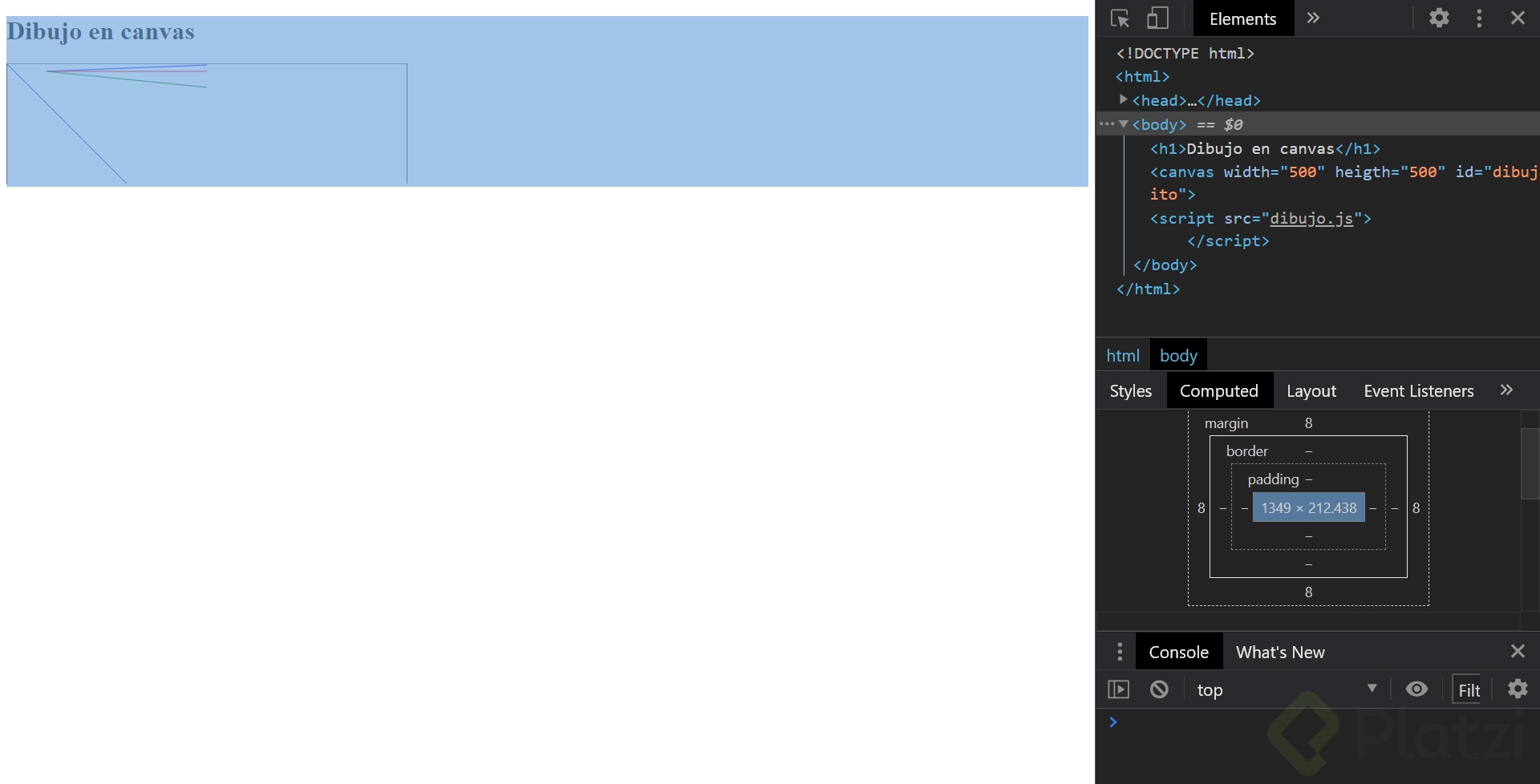Open the dibujo.js script link
The height and width of the screenshot is (784, 1540).
click(1311, 218)
